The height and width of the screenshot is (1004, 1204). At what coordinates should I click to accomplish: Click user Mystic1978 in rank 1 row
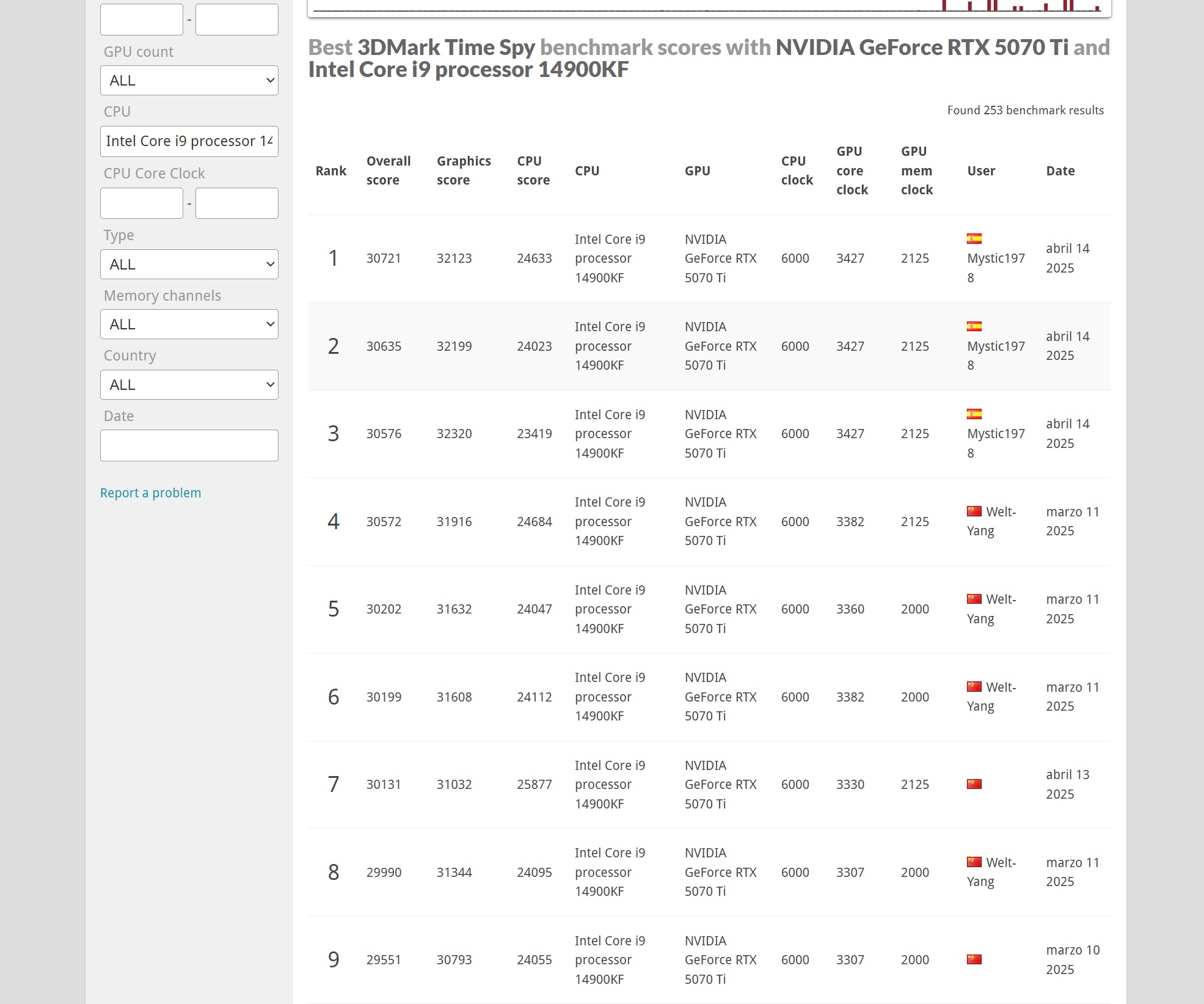[996, 268]
